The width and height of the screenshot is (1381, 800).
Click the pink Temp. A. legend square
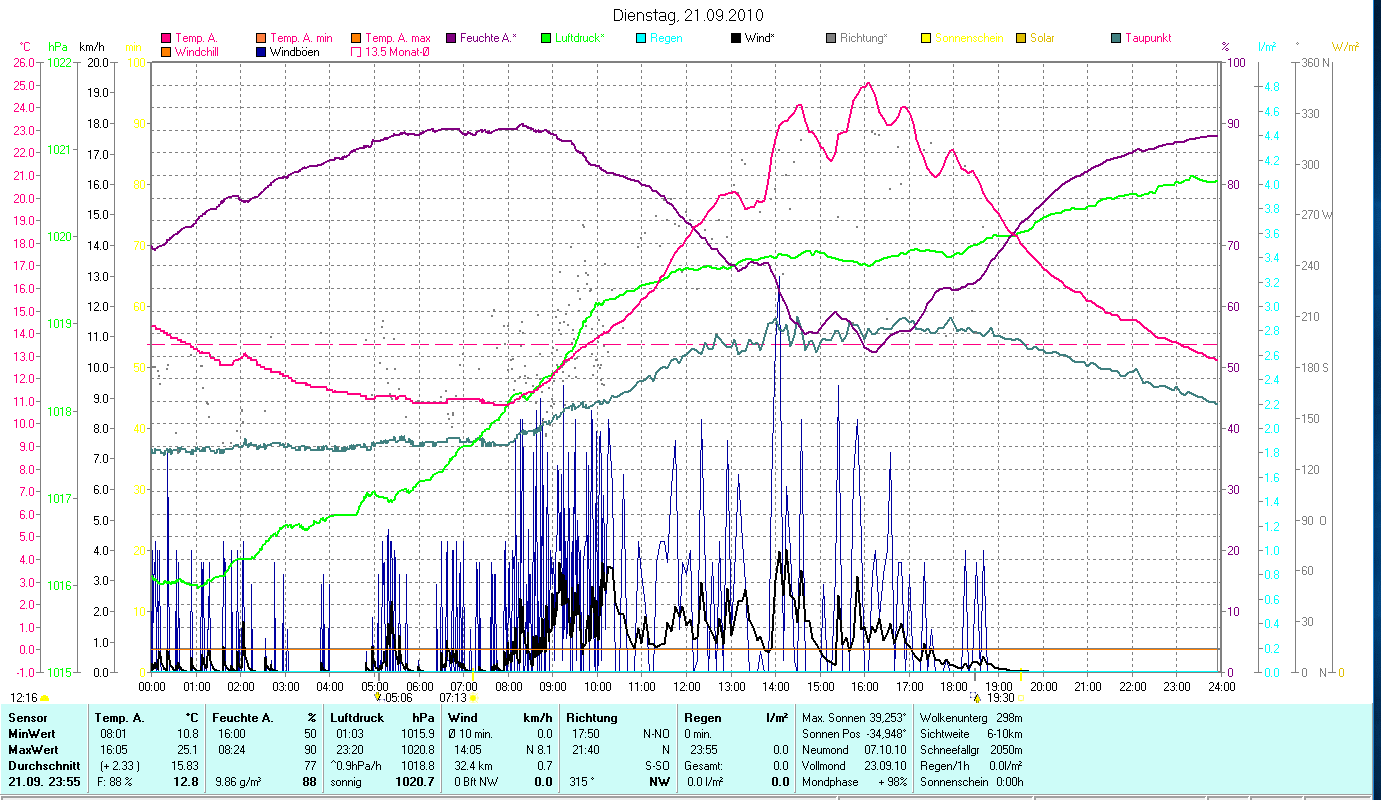tap(166, 38)
